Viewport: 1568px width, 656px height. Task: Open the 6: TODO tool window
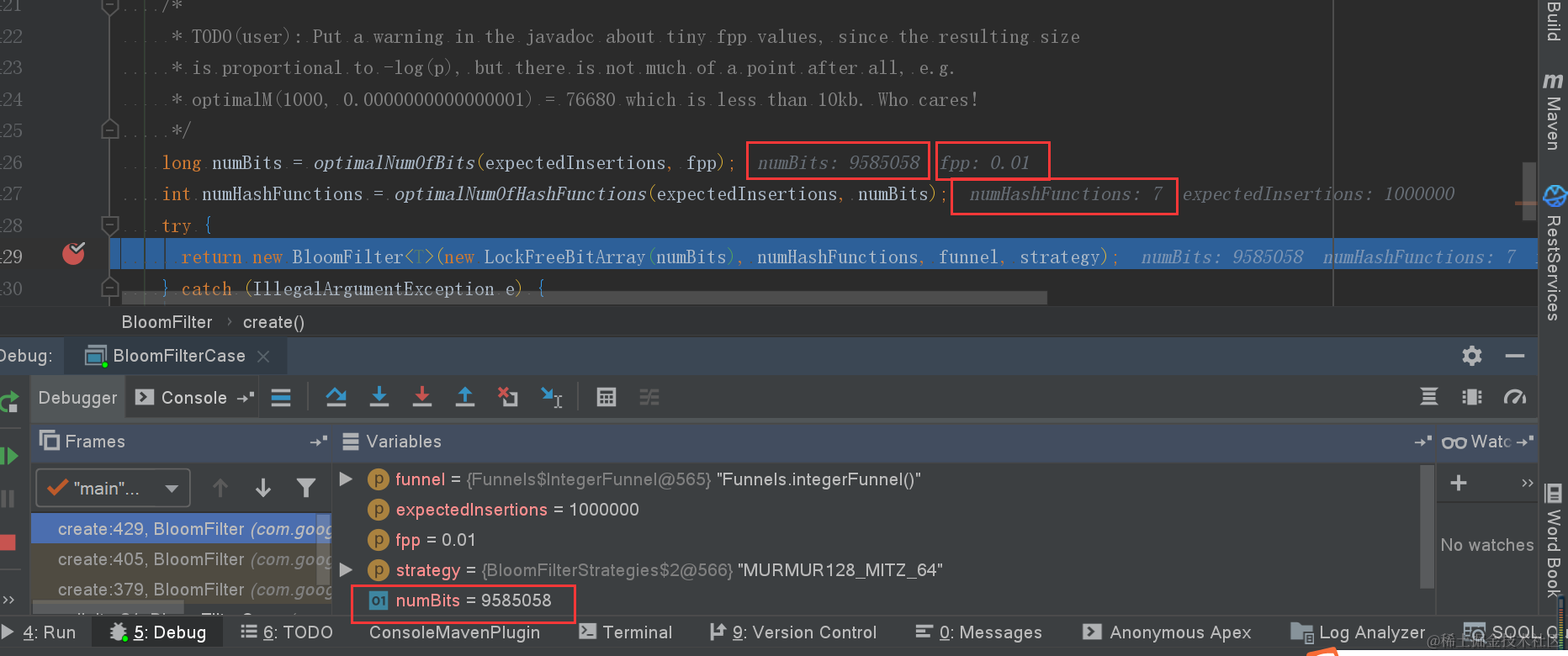287,632
